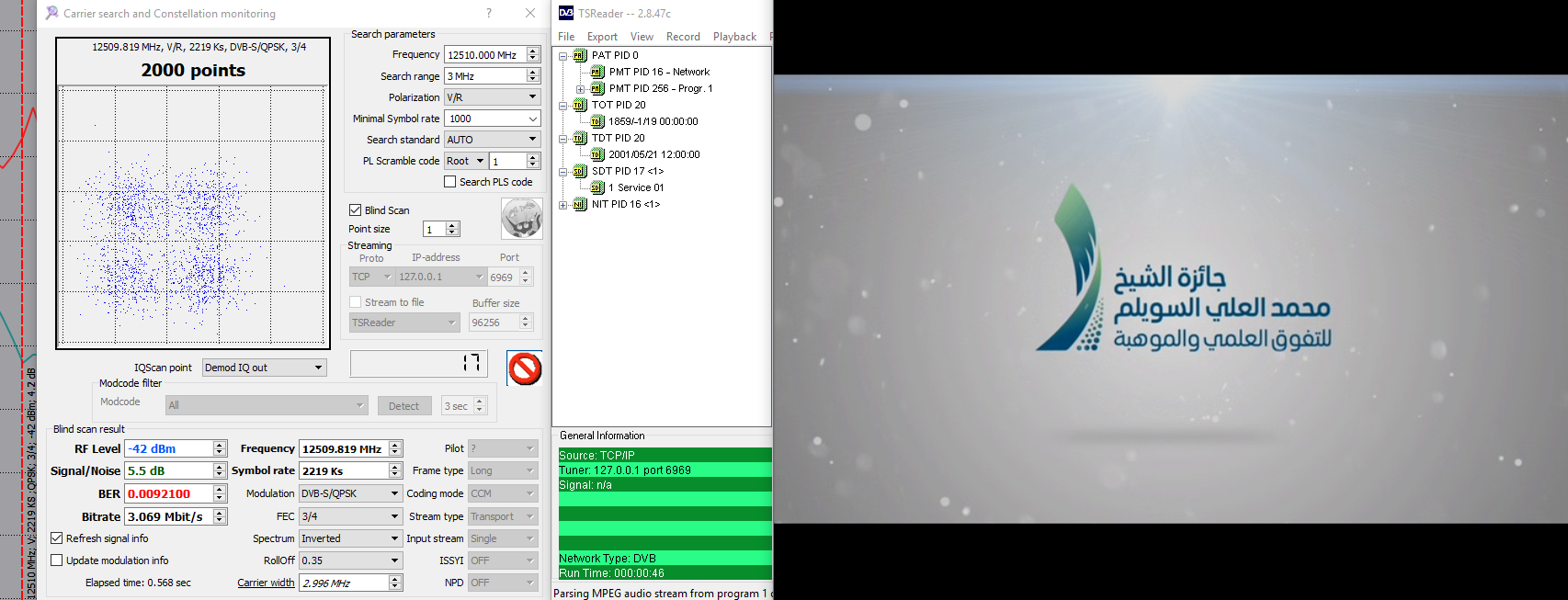Click the globe blind scan image button
The height and width of the screenshot is (600, 1568).
pyautogui.click(x=521, y=219)
